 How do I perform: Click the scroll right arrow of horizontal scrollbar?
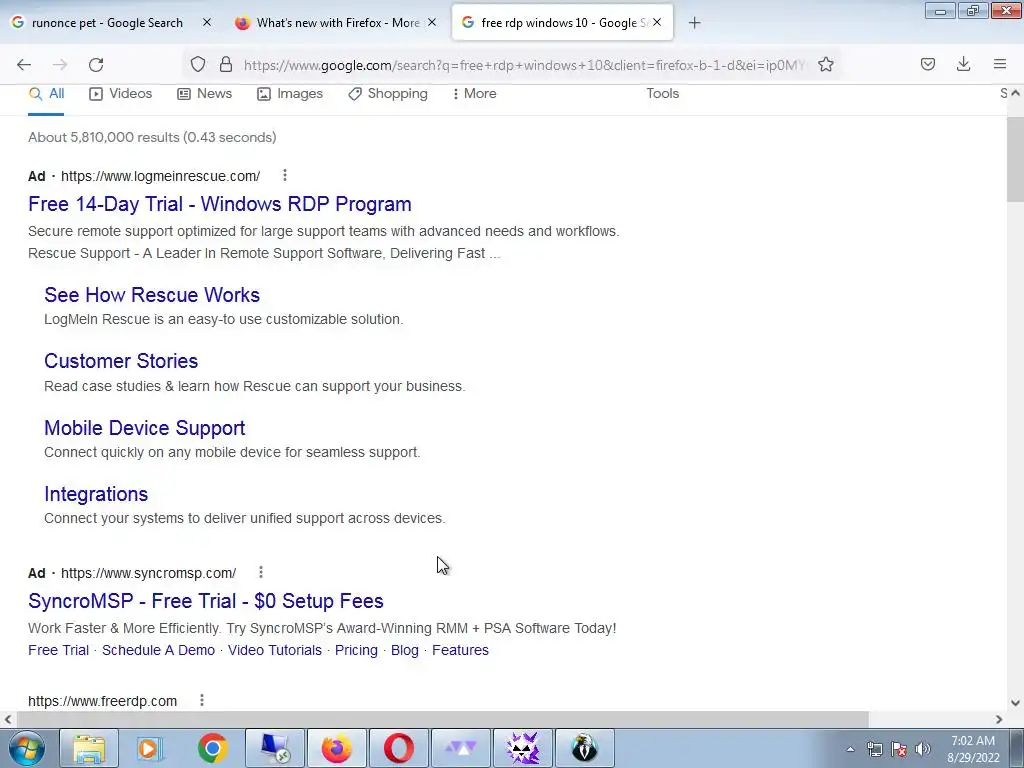[999, 719]
